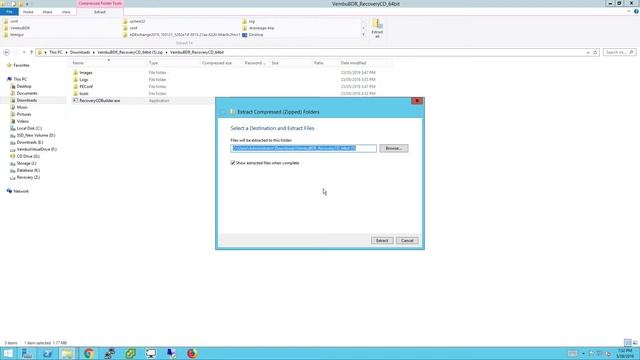This screenshot has height=360, width=640.
Task: Select Videos in navigation pane
Action: point(22,121)
